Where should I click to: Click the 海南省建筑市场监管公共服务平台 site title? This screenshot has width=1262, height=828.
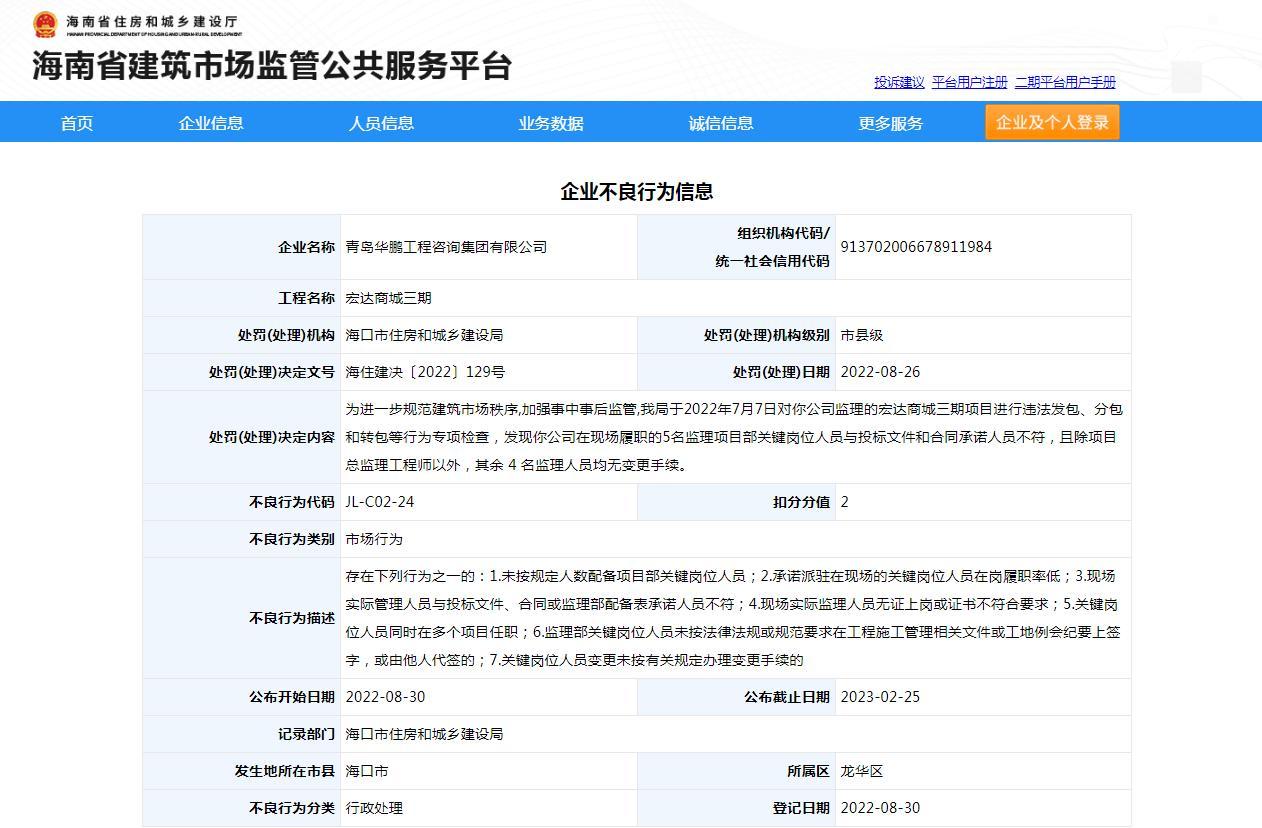tap(272, 66)
